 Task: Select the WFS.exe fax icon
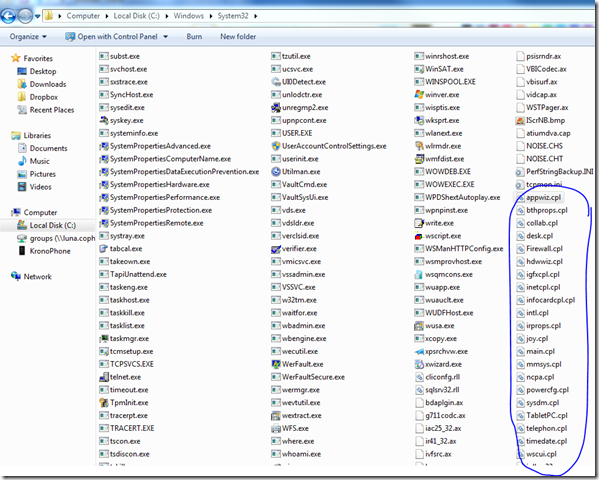276,428
